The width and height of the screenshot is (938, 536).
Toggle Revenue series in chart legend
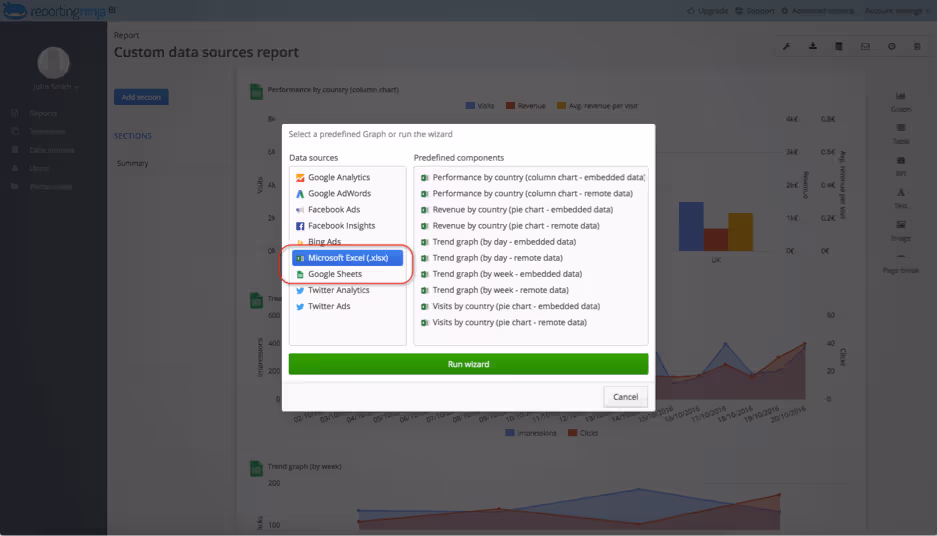(x=526, y=106)
